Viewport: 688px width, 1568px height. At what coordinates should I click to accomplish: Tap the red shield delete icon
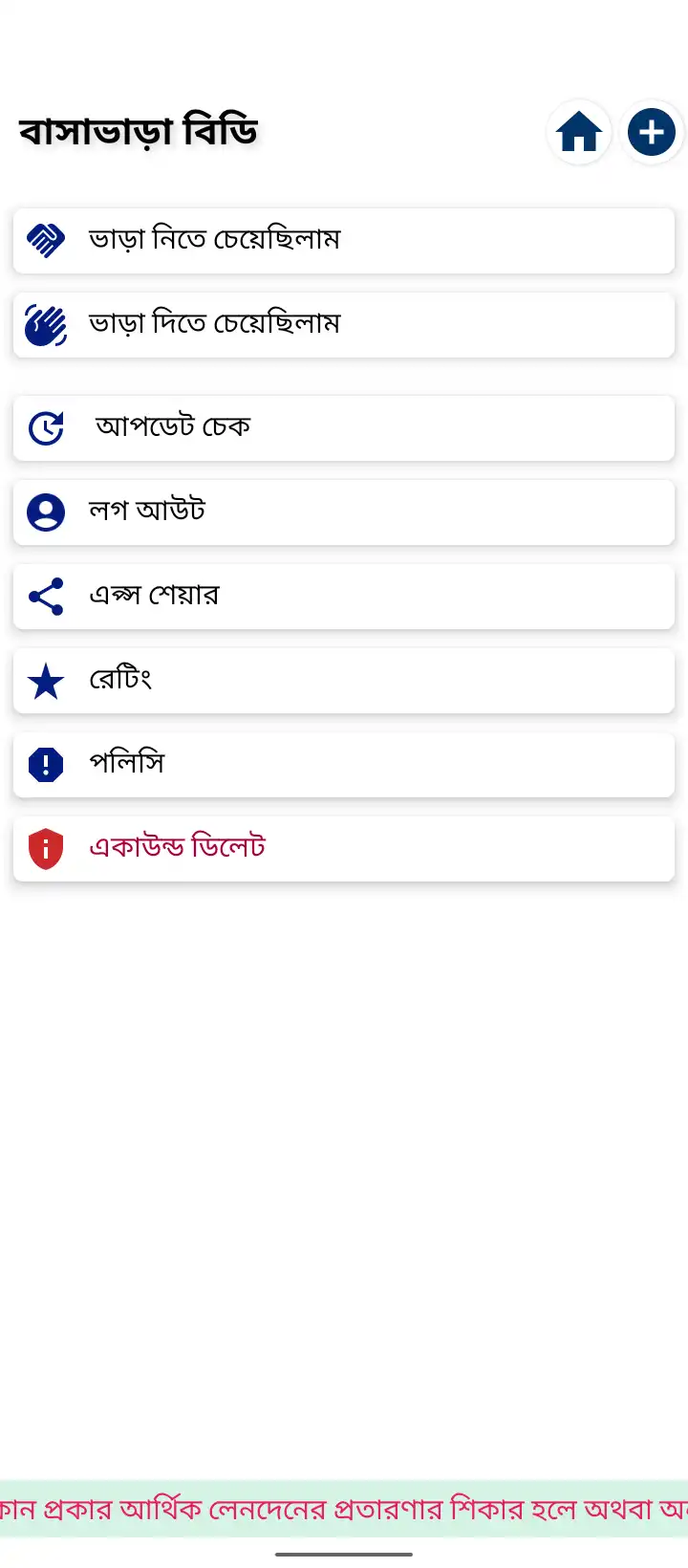tap(46, 849)
